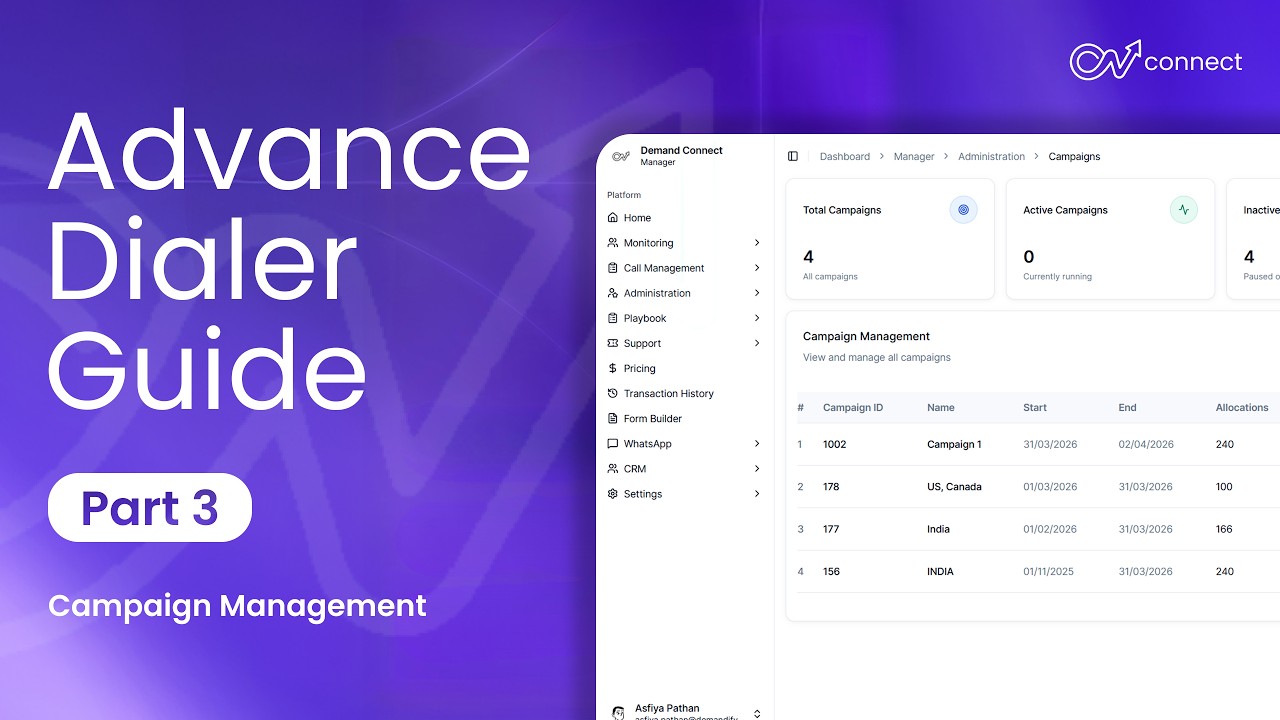Expand the Administration chevron

[x=757, y=293]
